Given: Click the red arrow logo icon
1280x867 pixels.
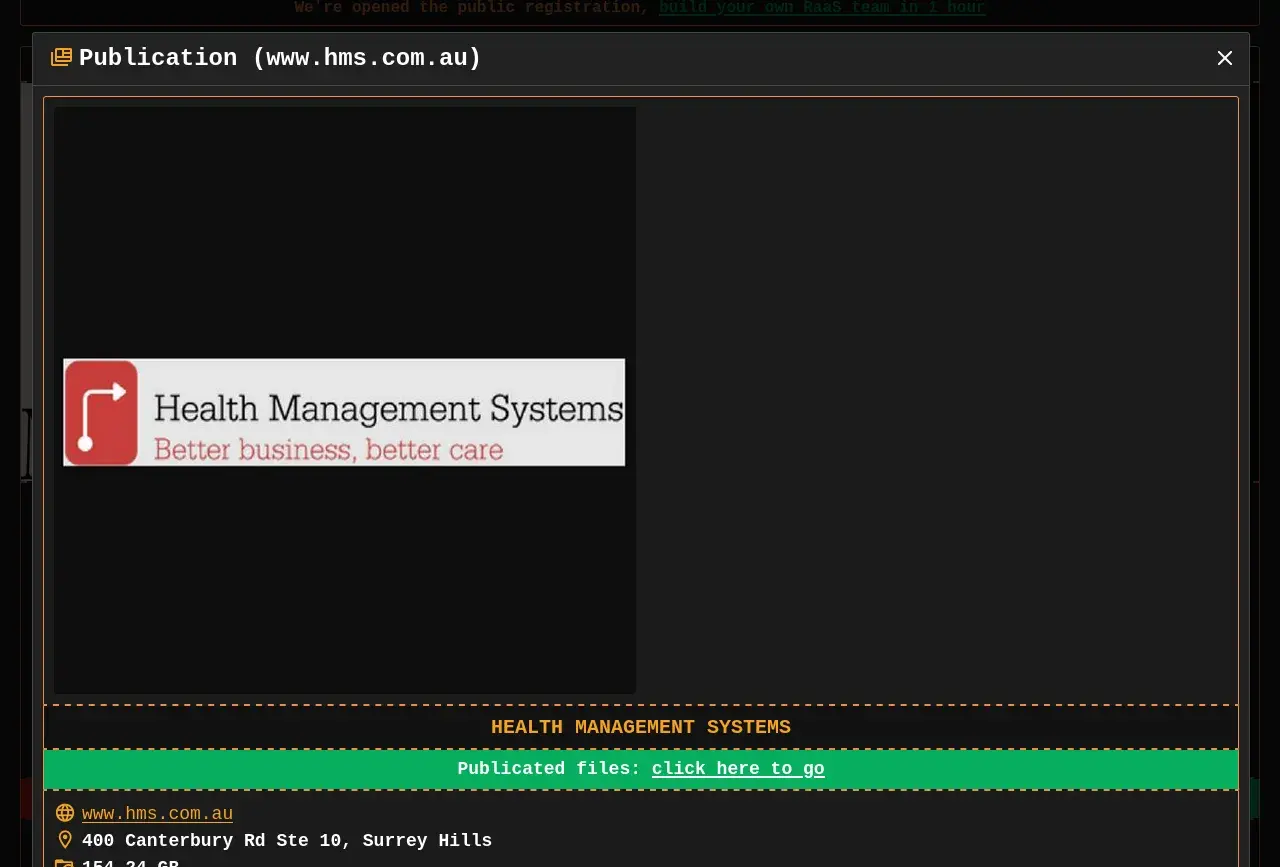Looking at the screenshot, I should click(101, 412).
